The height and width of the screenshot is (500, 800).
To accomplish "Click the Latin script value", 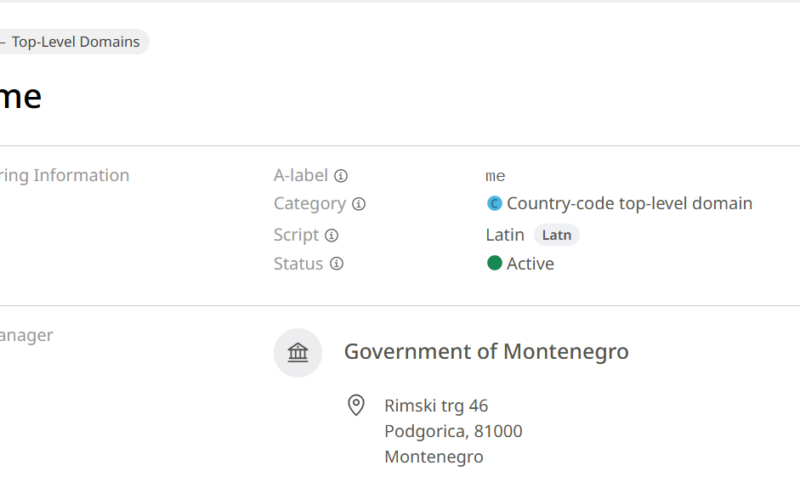I will click(x=505, y=235).
